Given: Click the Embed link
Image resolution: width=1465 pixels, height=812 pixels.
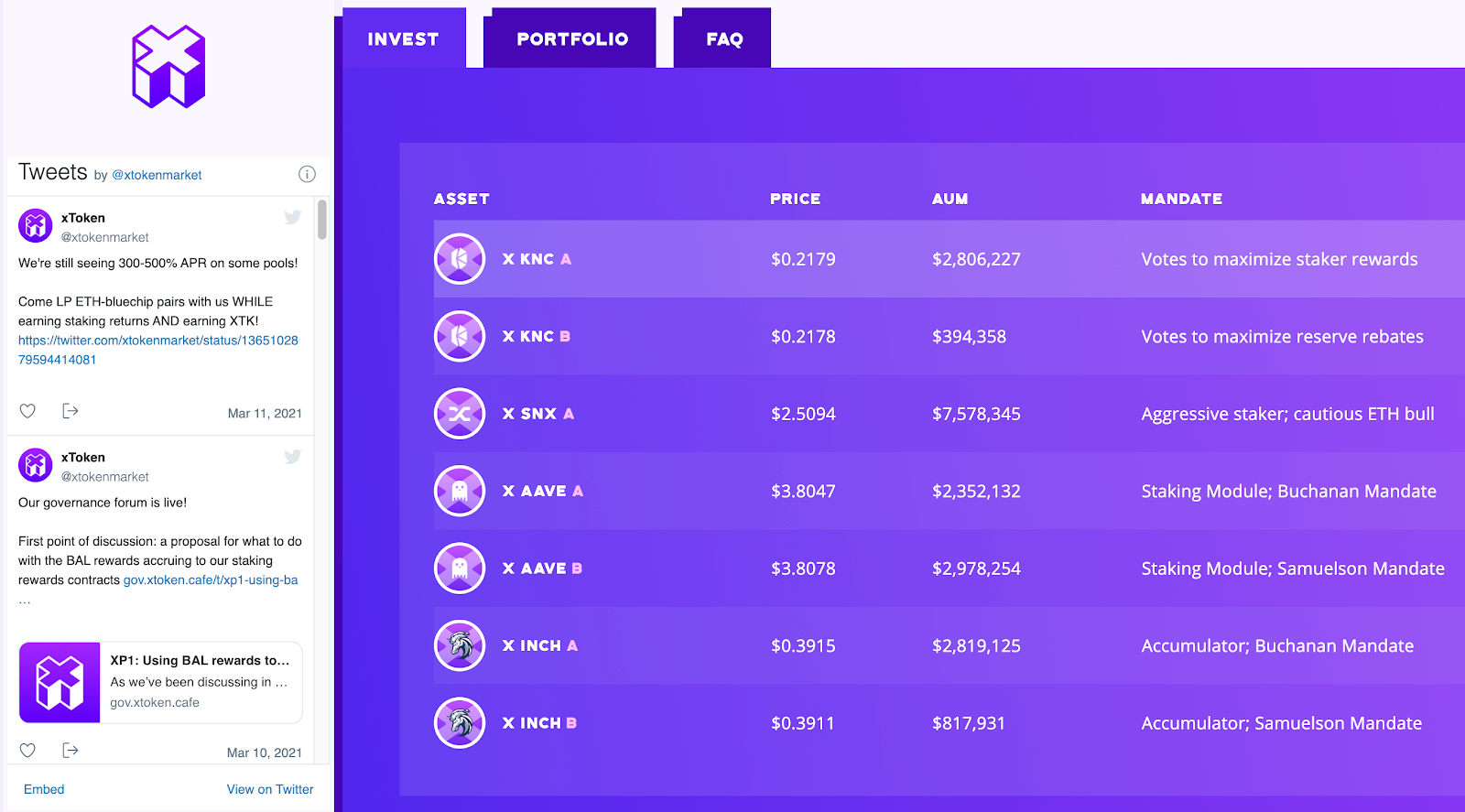Looking at the screenshot, I should point(44,789).
